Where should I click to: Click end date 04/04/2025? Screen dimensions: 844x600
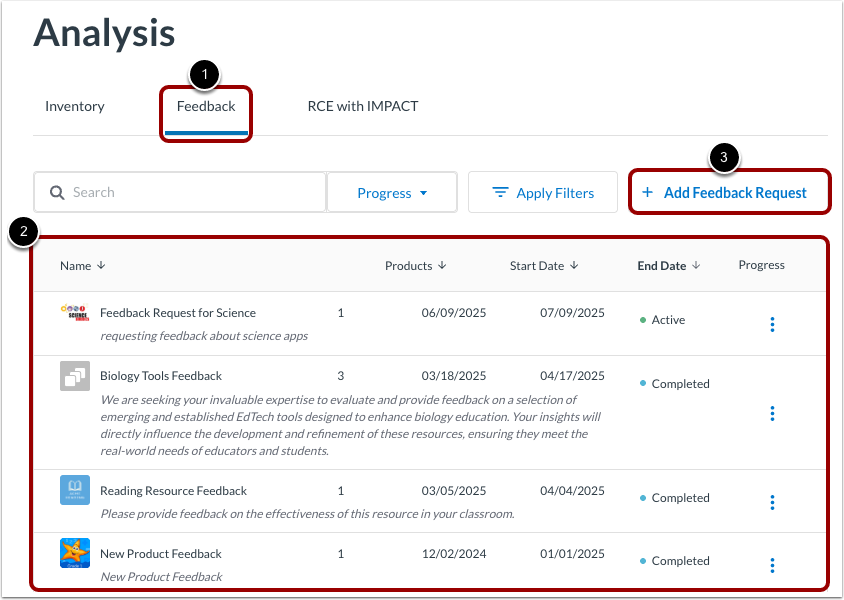[572, 491]
